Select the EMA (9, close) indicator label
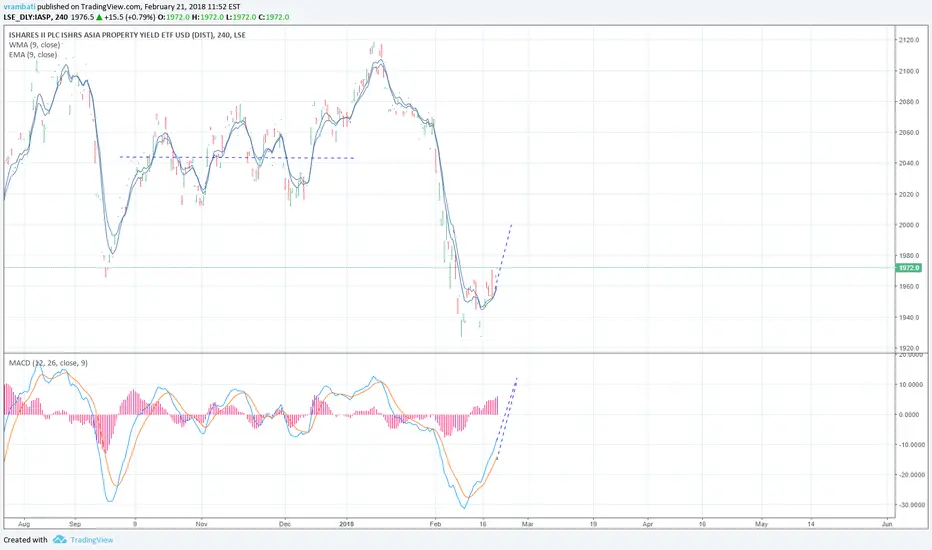The height and width of the screenshot is (550, 932). tap(33, 55)
